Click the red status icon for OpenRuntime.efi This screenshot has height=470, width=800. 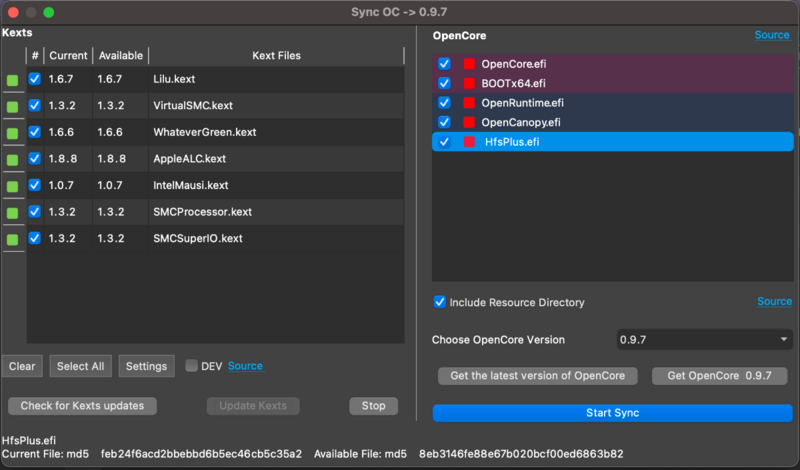point(468,103)
